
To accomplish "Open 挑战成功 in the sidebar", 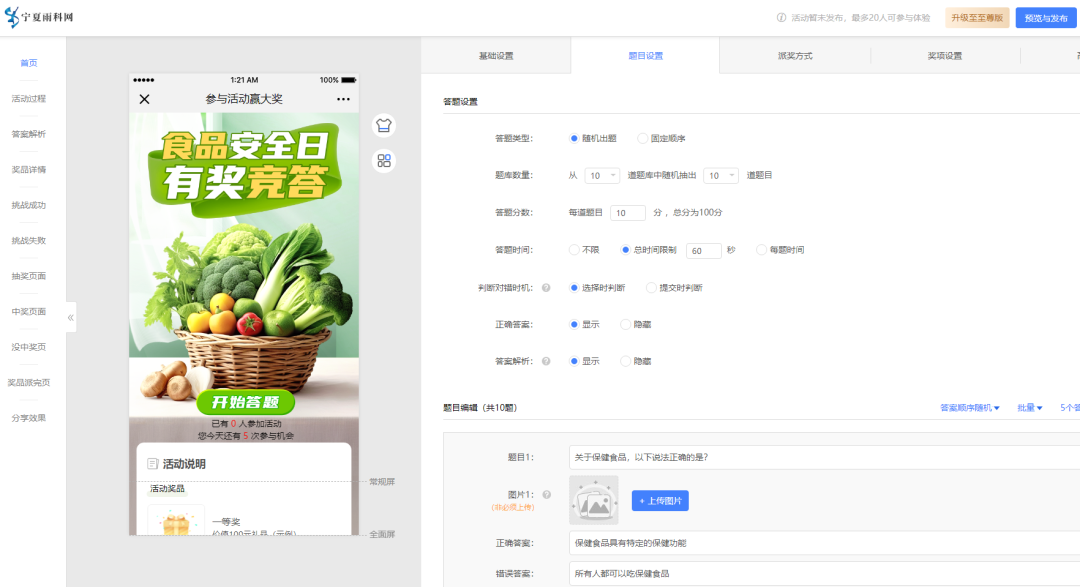I will click(x=29, y=205).
